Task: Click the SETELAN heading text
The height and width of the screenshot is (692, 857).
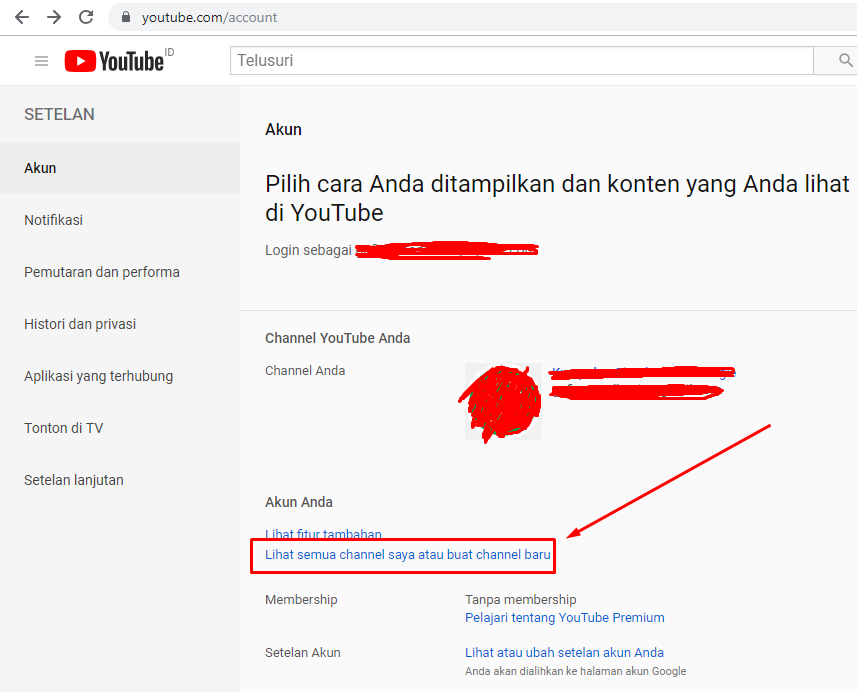Action: click(59, 114)
